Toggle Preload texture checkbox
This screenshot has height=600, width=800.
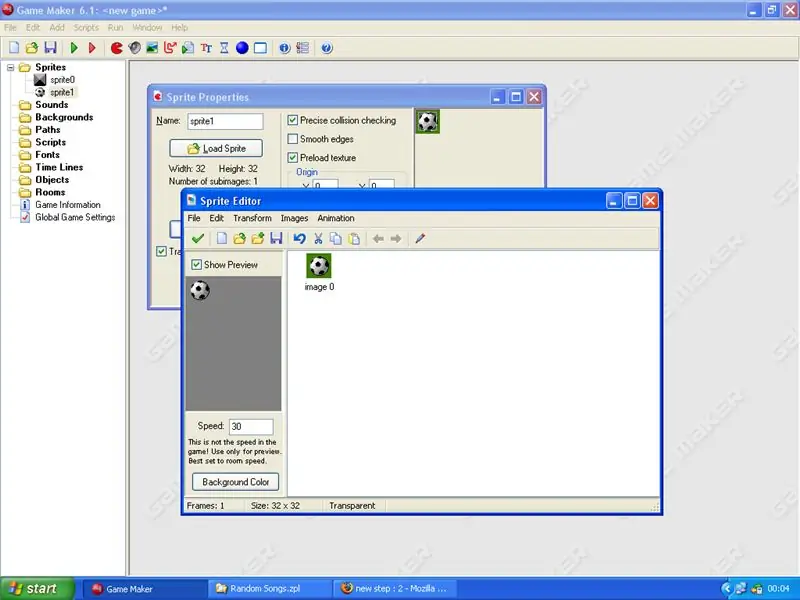(x=292, y=158)
